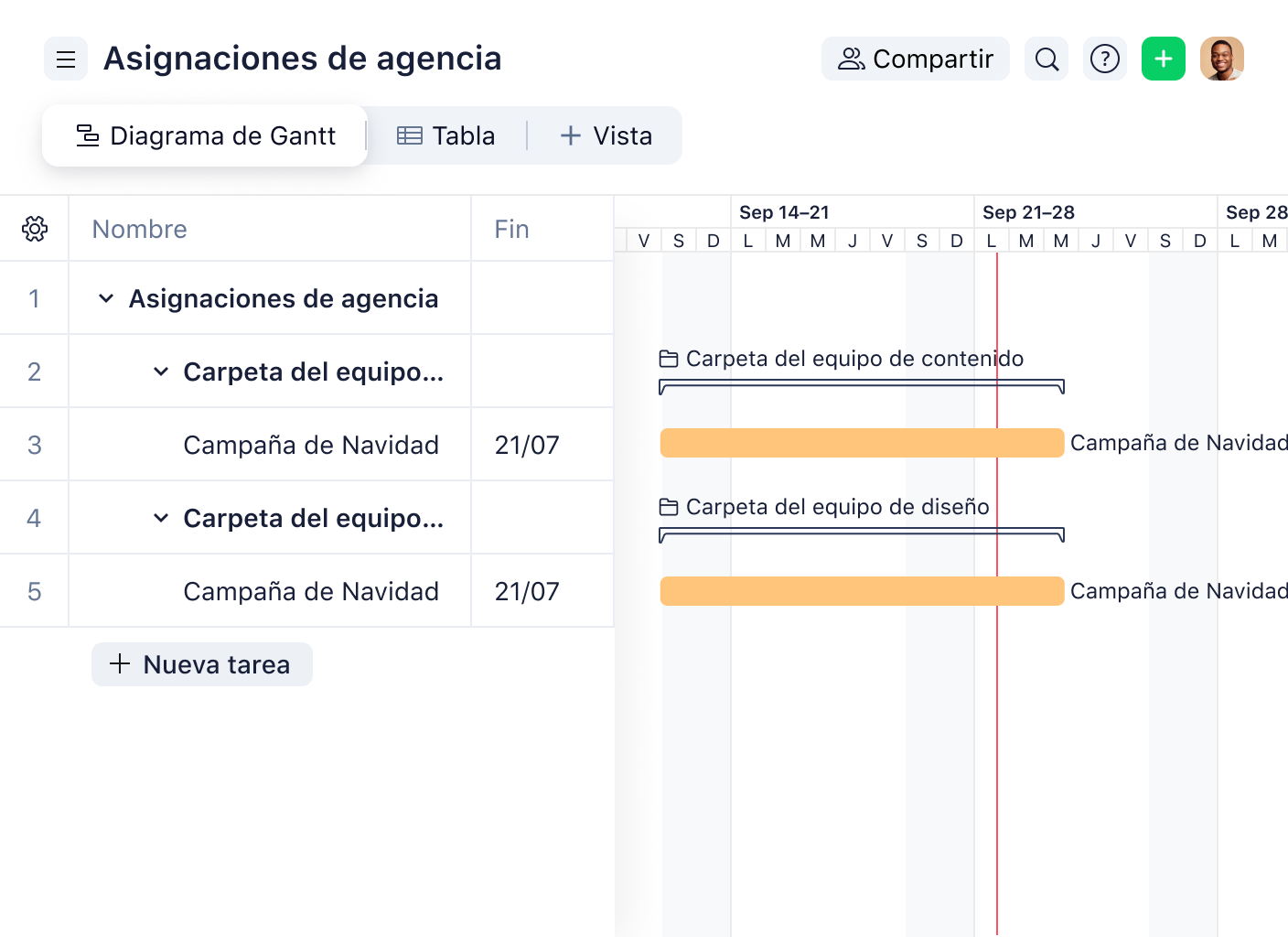Open the table column settings gear
The height and width of the screenshot is (937, 1288).
pyautogui.click(x=34, y=229)
